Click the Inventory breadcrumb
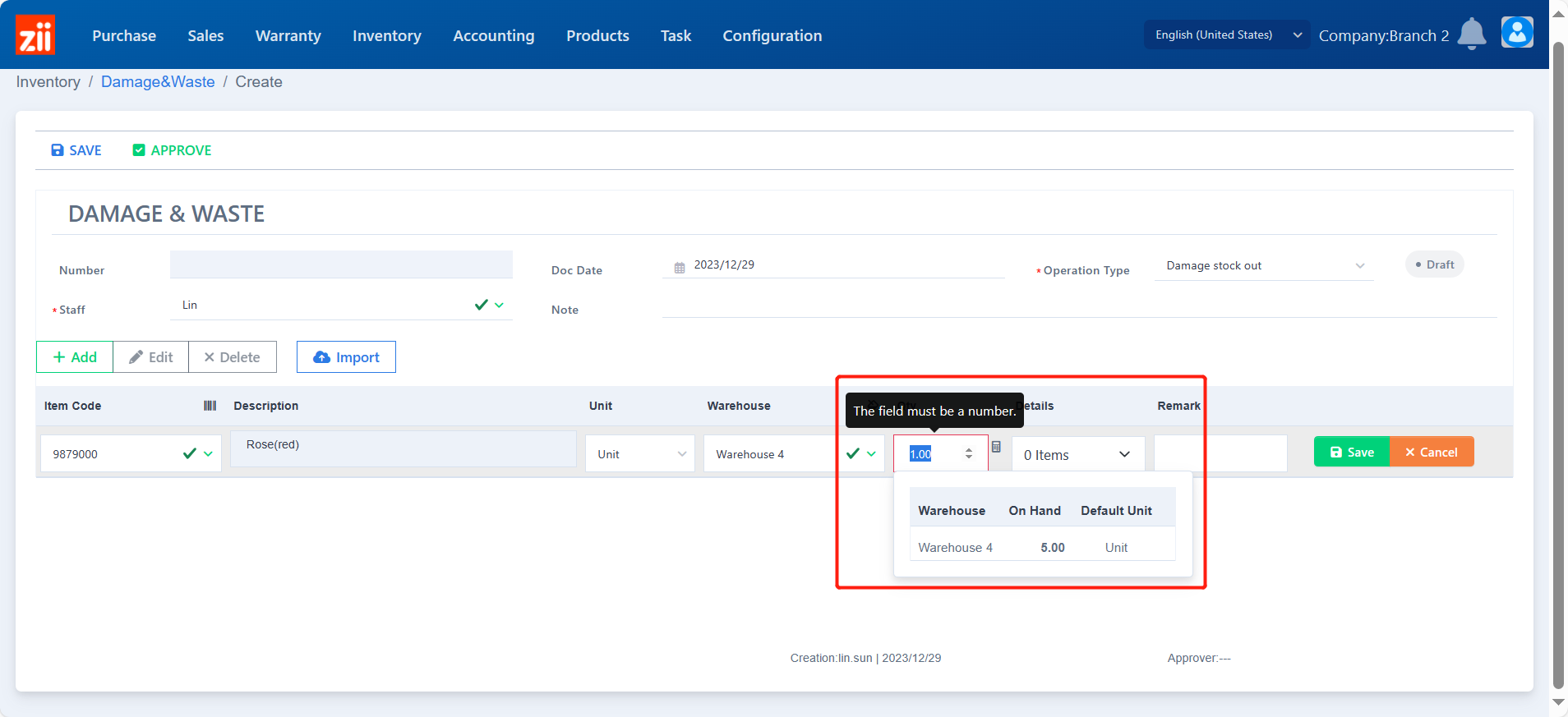The height and width of the screenshot is (717, 1568). click(48, 81)
